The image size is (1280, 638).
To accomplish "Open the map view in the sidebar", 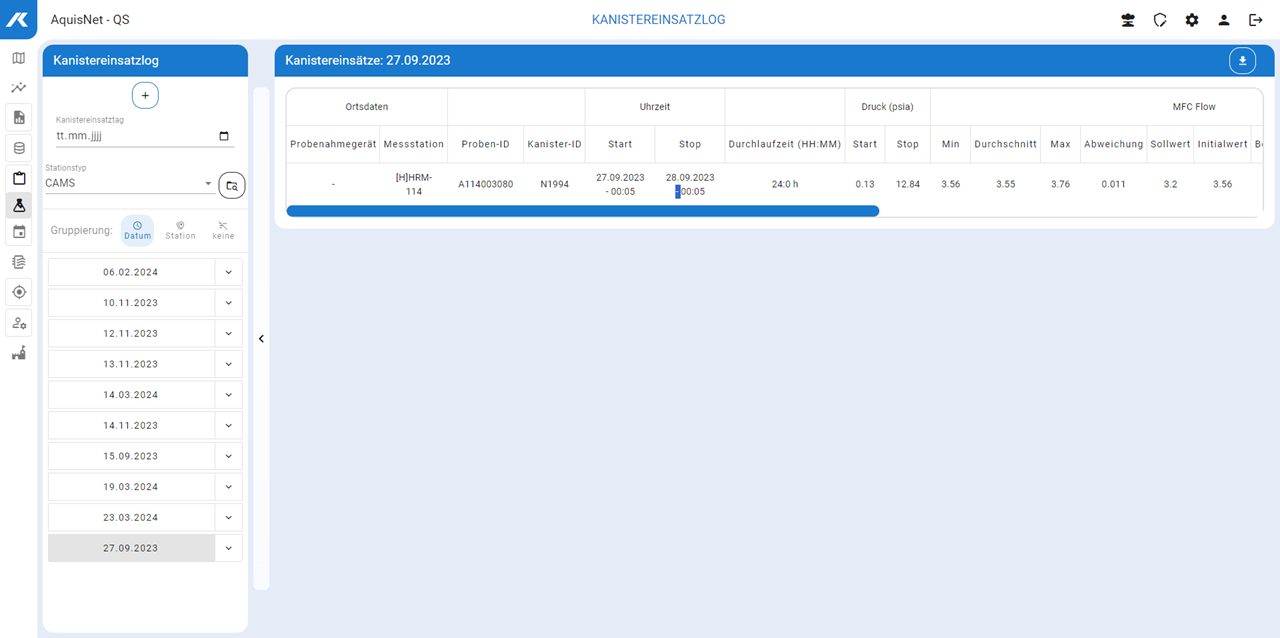I will tap(18, 58).
